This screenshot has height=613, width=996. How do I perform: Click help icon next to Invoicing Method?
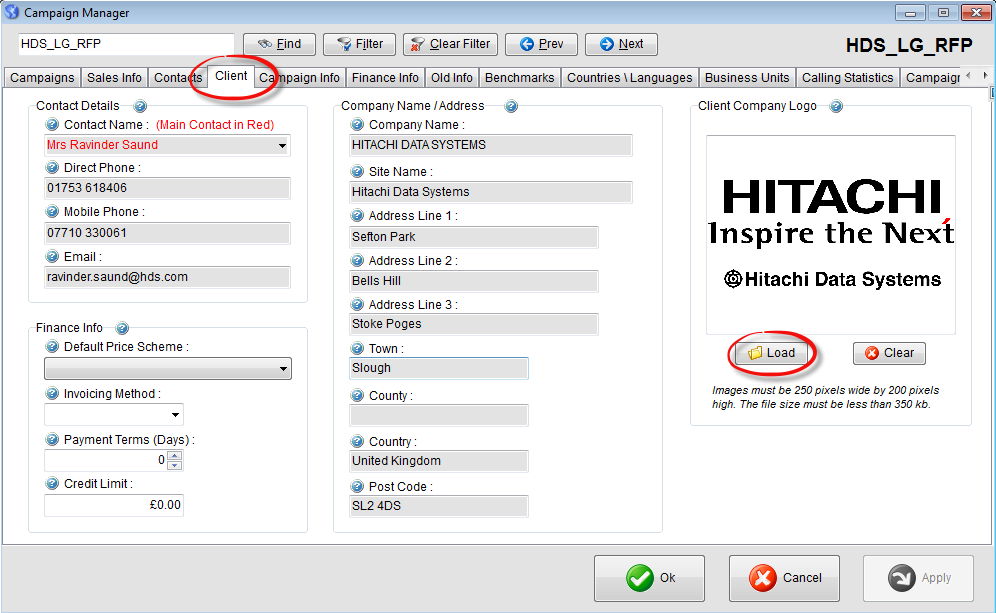52,394
